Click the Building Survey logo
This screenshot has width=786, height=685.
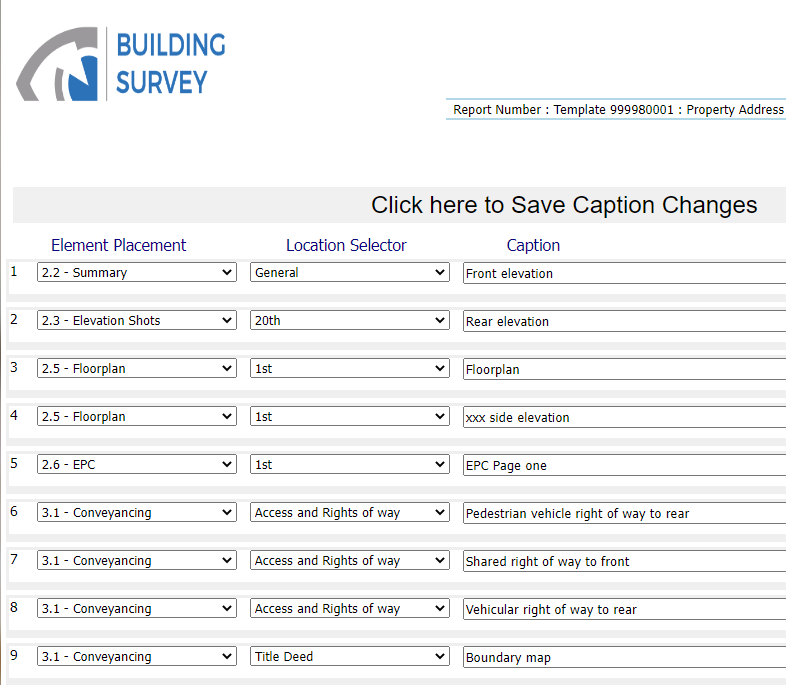pos(121,65)
